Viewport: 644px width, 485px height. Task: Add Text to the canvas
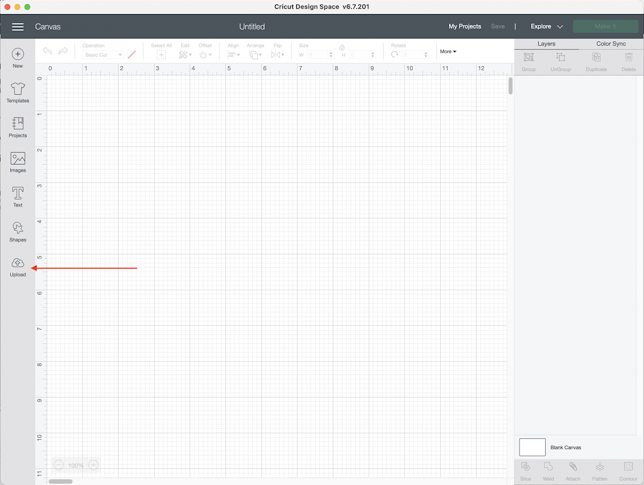[18, 197]
